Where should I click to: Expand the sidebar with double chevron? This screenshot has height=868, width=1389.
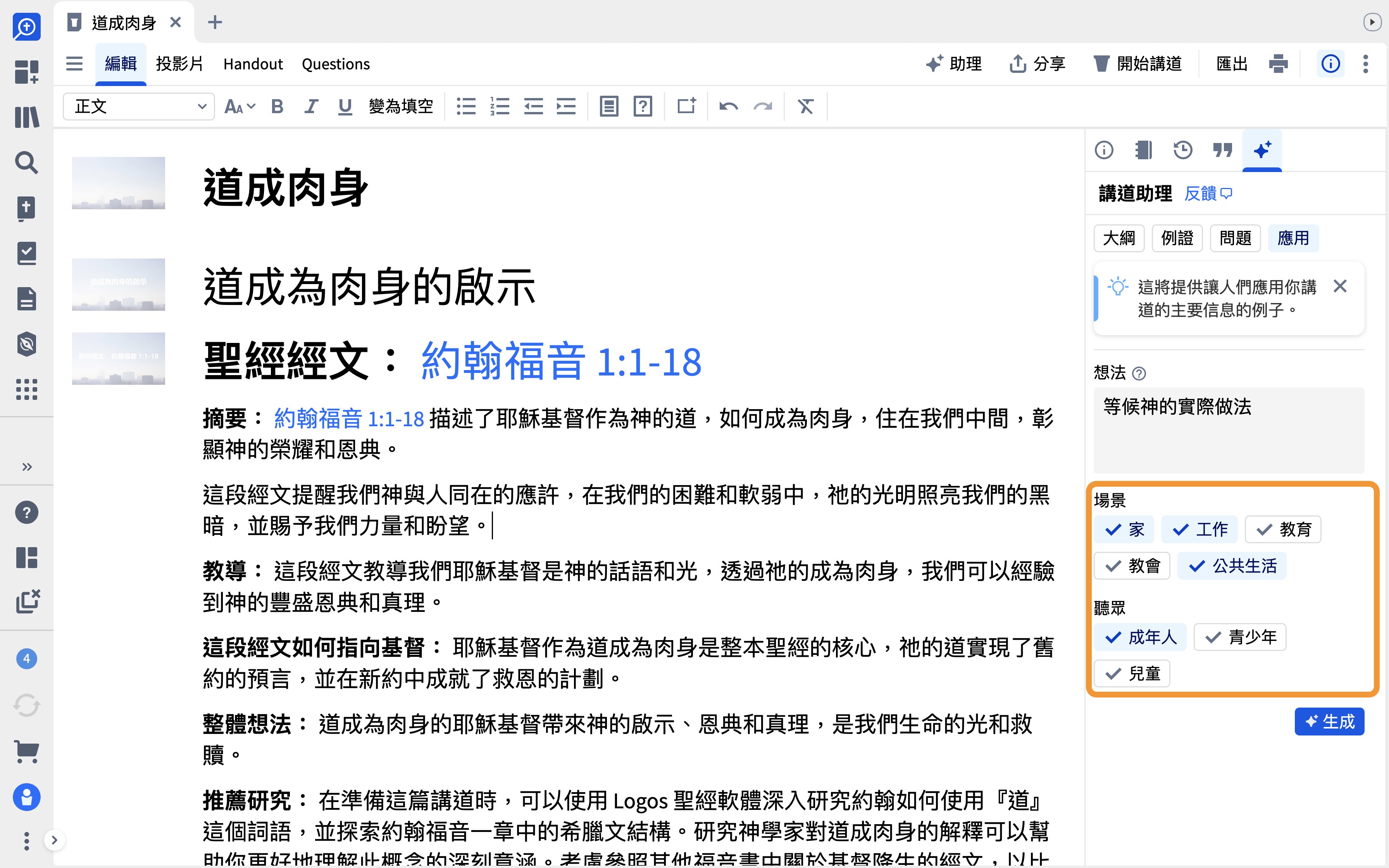pyautogui.click(x=26, y=466)
